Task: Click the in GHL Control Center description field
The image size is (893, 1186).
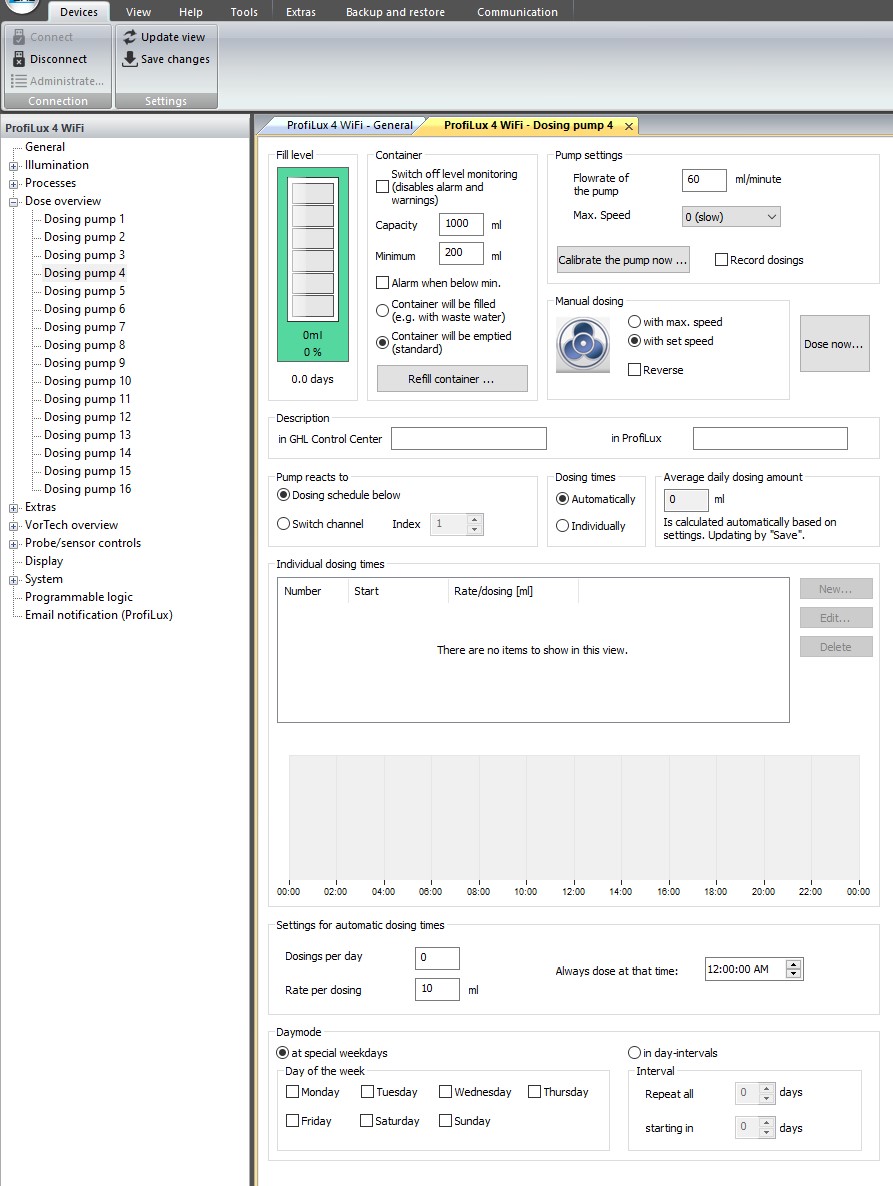Action: (469, 439)
